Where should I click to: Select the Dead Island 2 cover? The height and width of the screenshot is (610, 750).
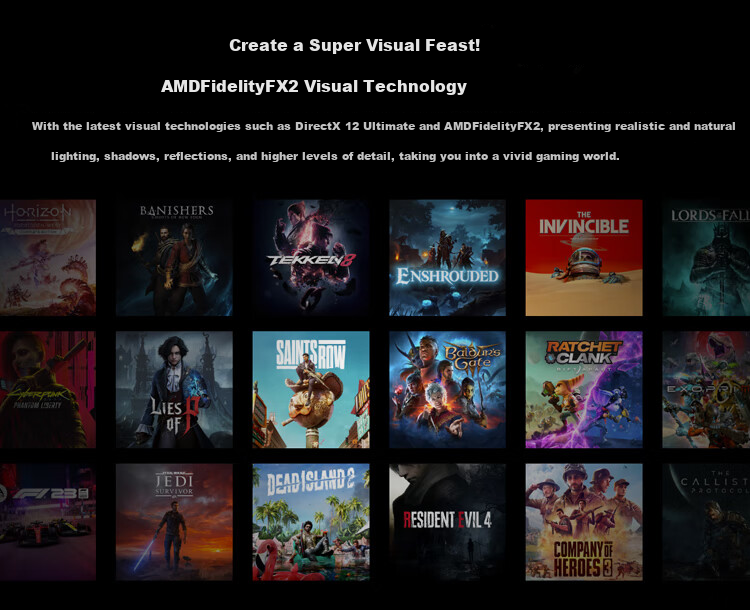(x=311, y=522)
